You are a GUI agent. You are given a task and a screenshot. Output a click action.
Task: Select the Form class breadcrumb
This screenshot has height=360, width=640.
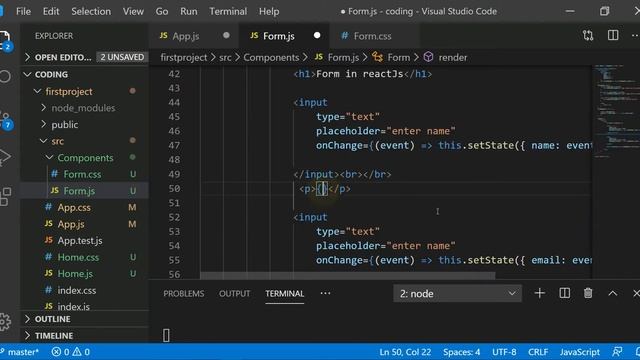coord(391,58)
